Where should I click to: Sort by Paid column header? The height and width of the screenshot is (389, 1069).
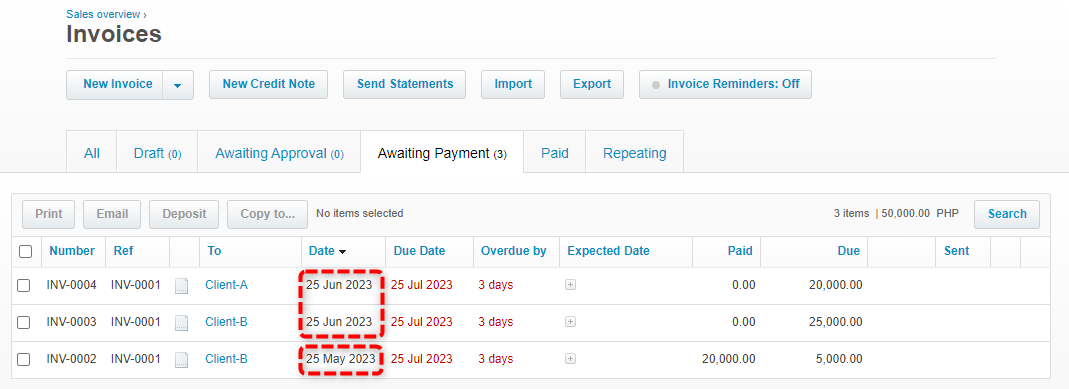point(740,251)
